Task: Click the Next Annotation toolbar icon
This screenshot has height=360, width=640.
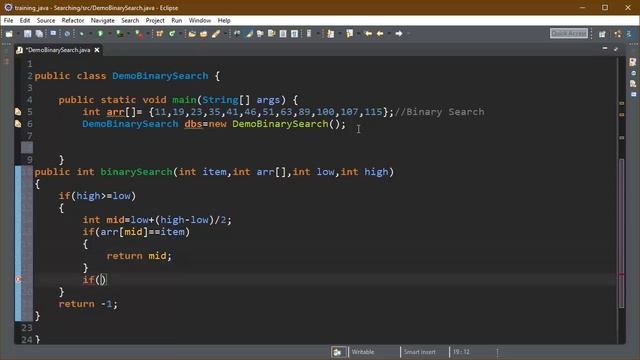Action: pyautogui.click(x=330, y=34)
